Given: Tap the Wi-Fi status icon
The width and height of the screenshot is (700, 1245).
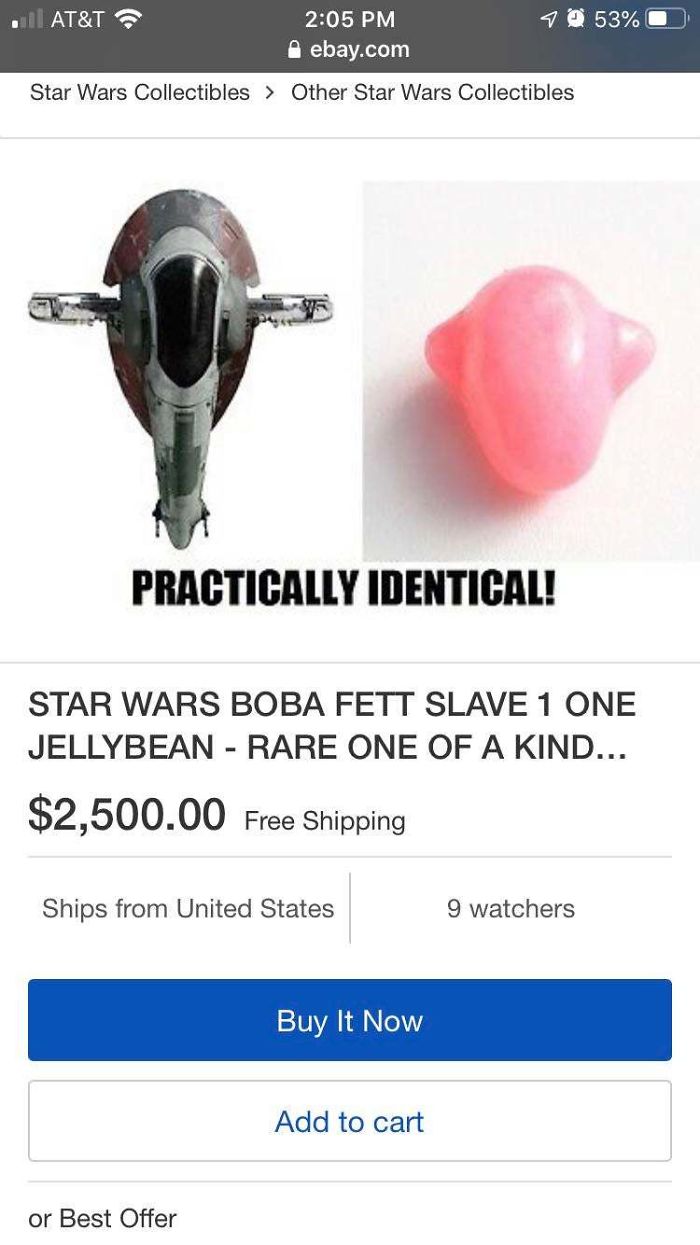Looking at the screenshot, I should [x=128, y=19].
